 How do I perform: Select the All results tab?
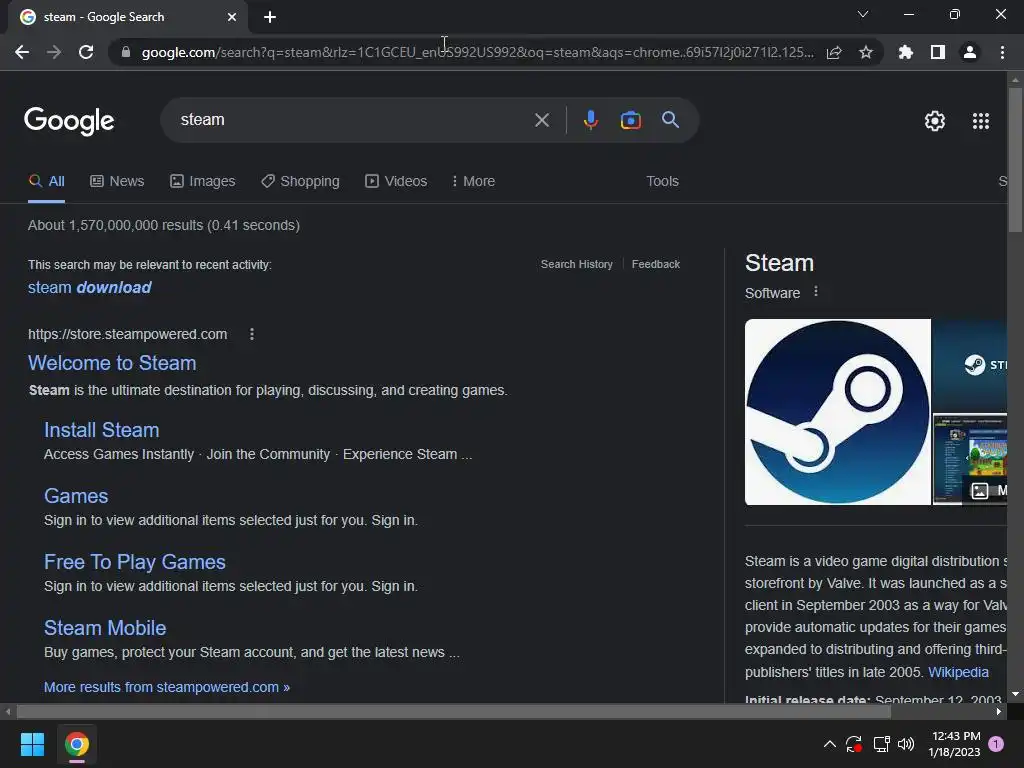pyautogui.click(x=46, y=182)
